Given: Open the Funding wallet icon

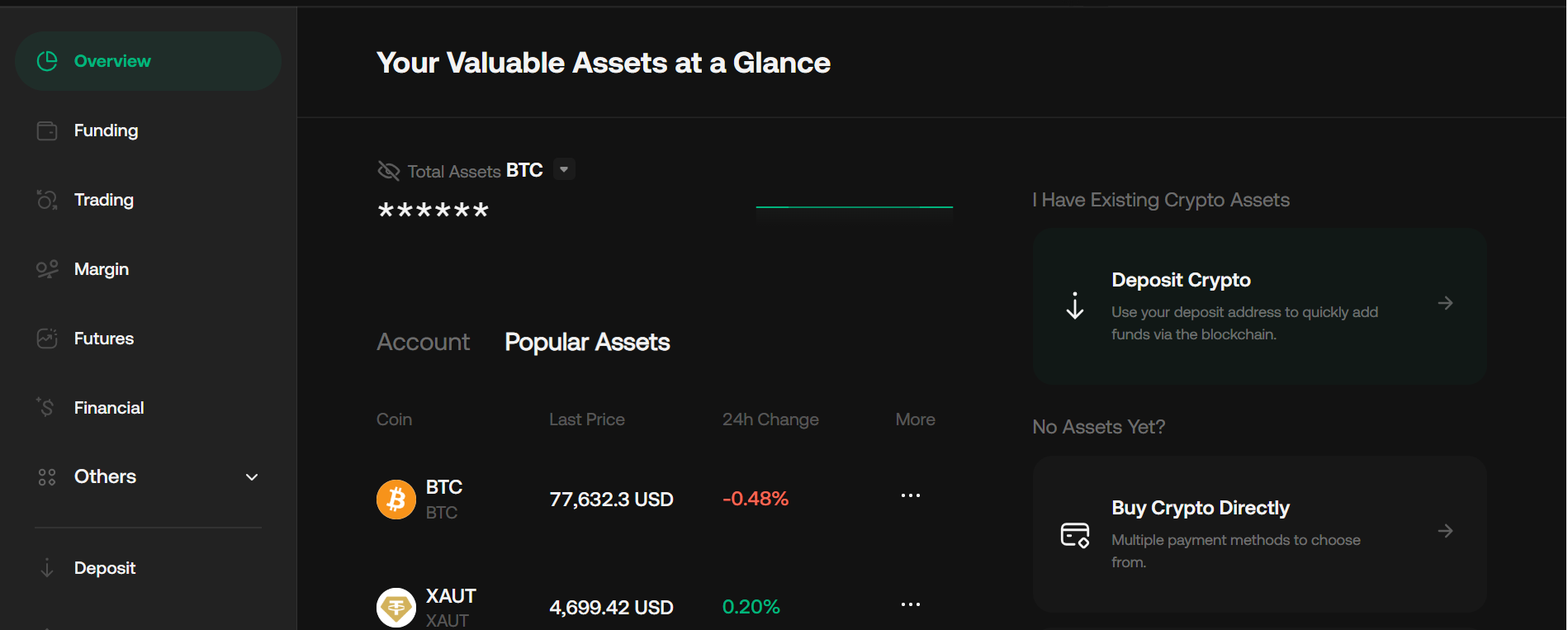Looking at the screenshot, I should click(47, 130).
